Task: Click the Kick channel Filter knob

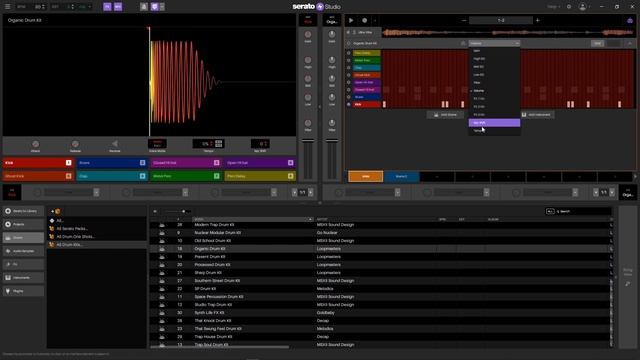Action: click(308, 123)
